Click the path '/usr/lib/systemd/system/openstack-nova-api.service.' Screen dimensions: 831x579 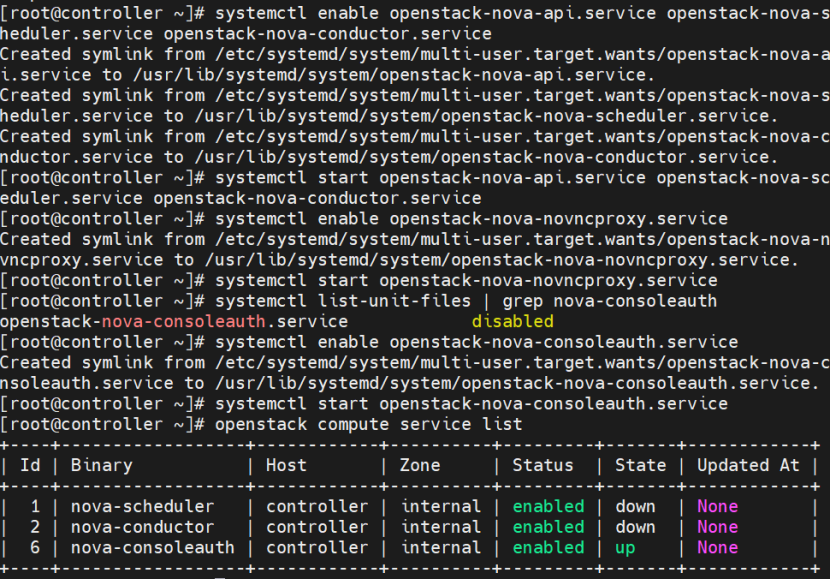point(394,75)
